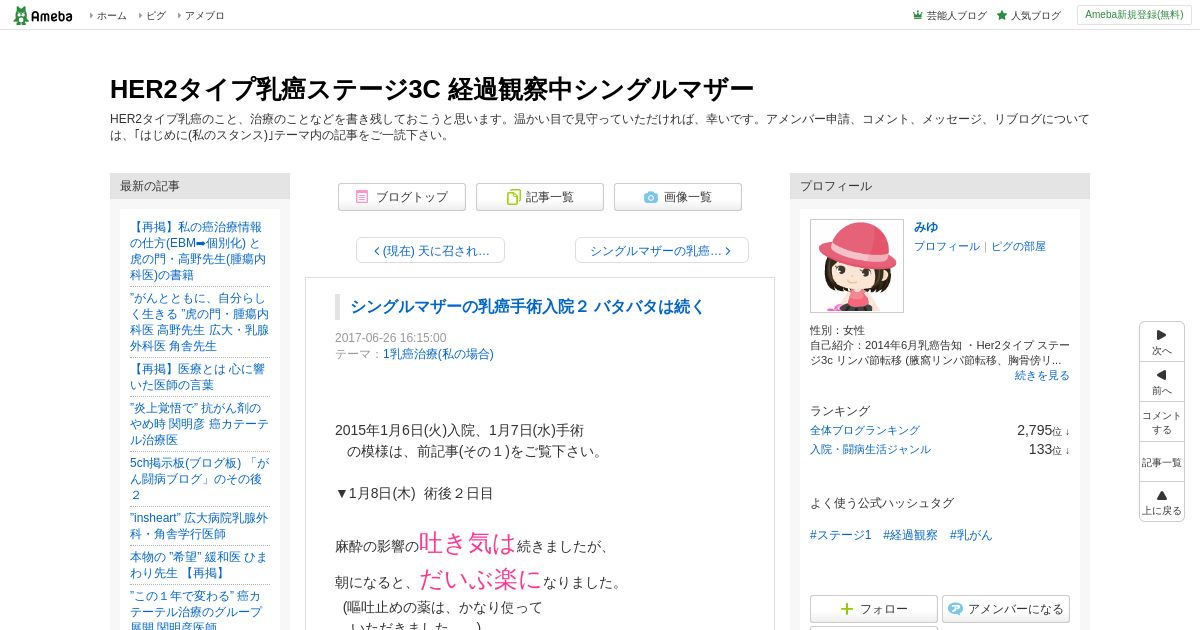Open recent post "insheart" 広大病院乳腺外科
Screen dimensions: 1200x630
coord(199,526)
